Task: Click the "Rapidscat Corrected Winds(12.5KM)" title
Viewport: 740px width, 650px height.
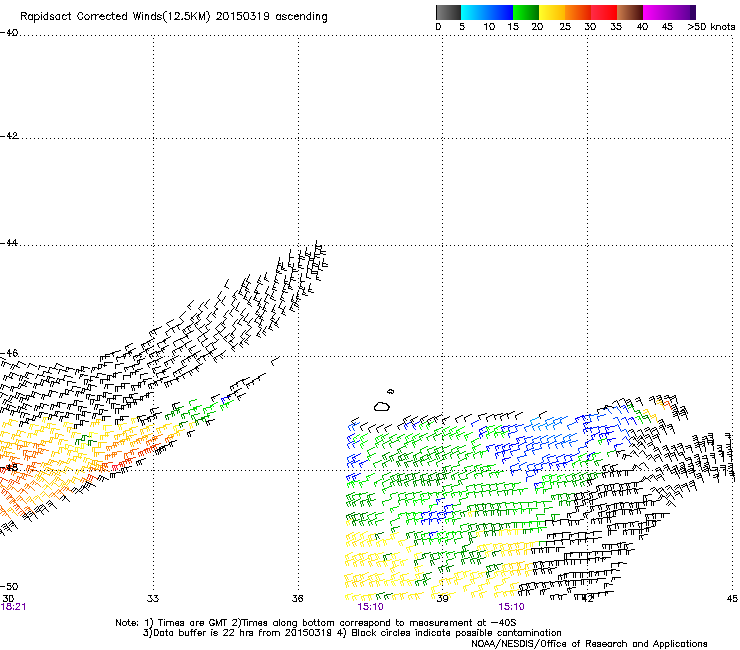Action: [x=115, y=17]
